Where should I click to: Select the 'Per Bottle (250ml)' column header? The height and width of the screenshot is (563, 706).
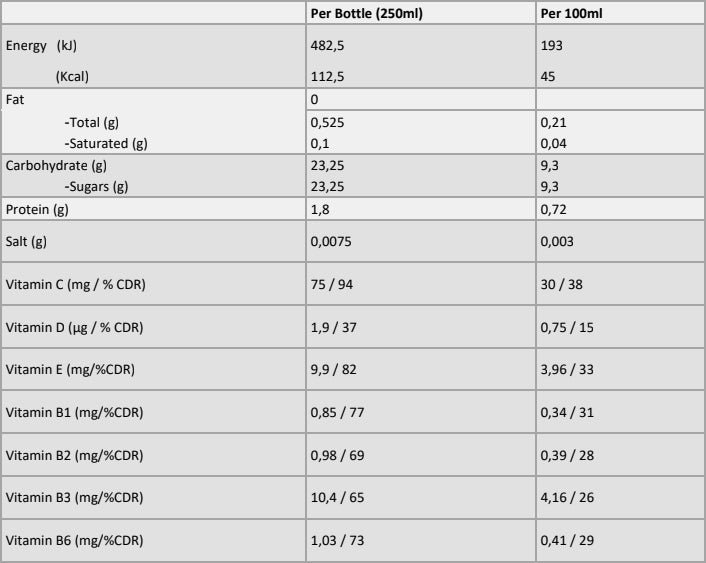click(367, 14)
